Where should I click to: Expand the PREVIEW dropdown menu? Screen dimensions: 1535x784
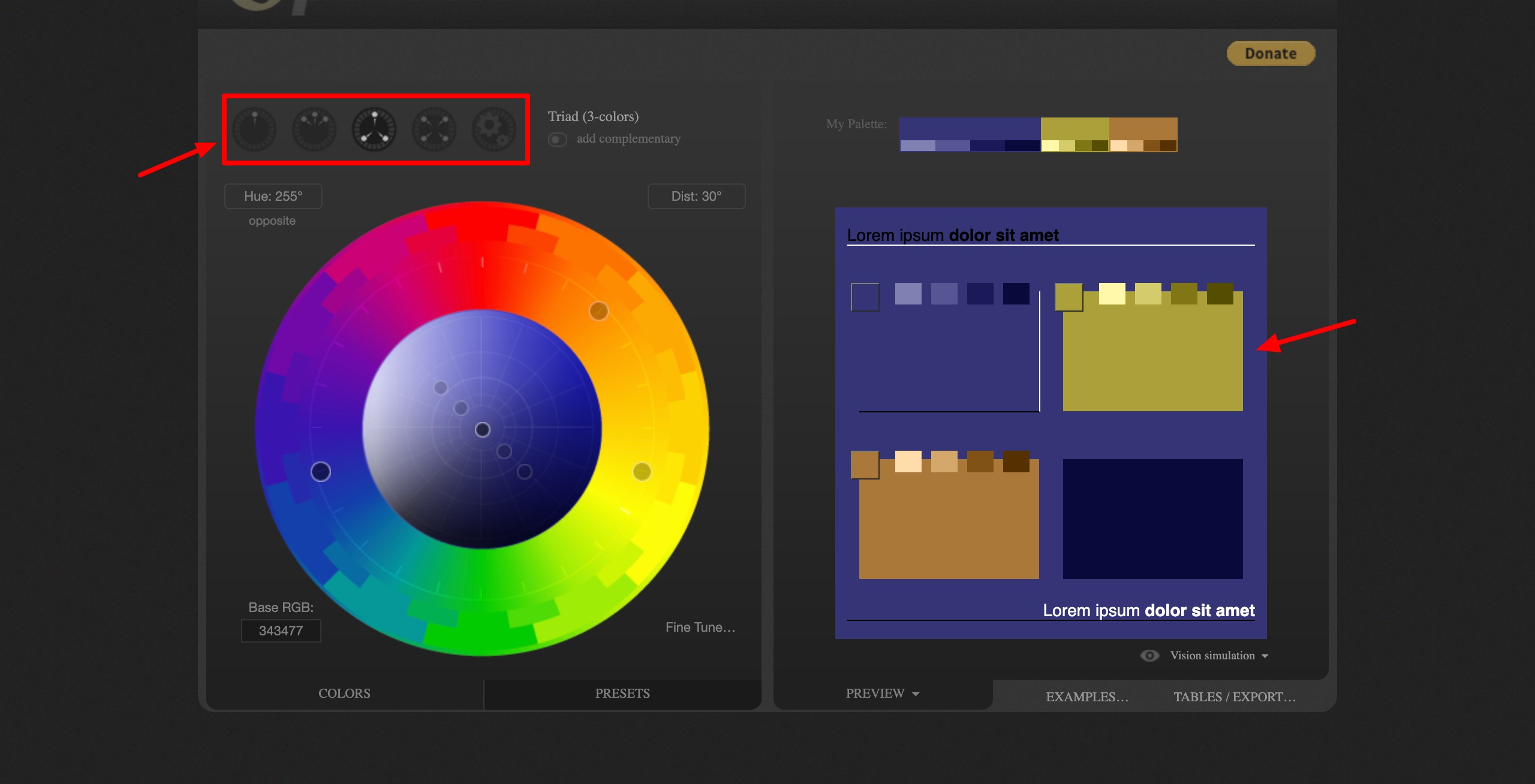click(882, 693)
